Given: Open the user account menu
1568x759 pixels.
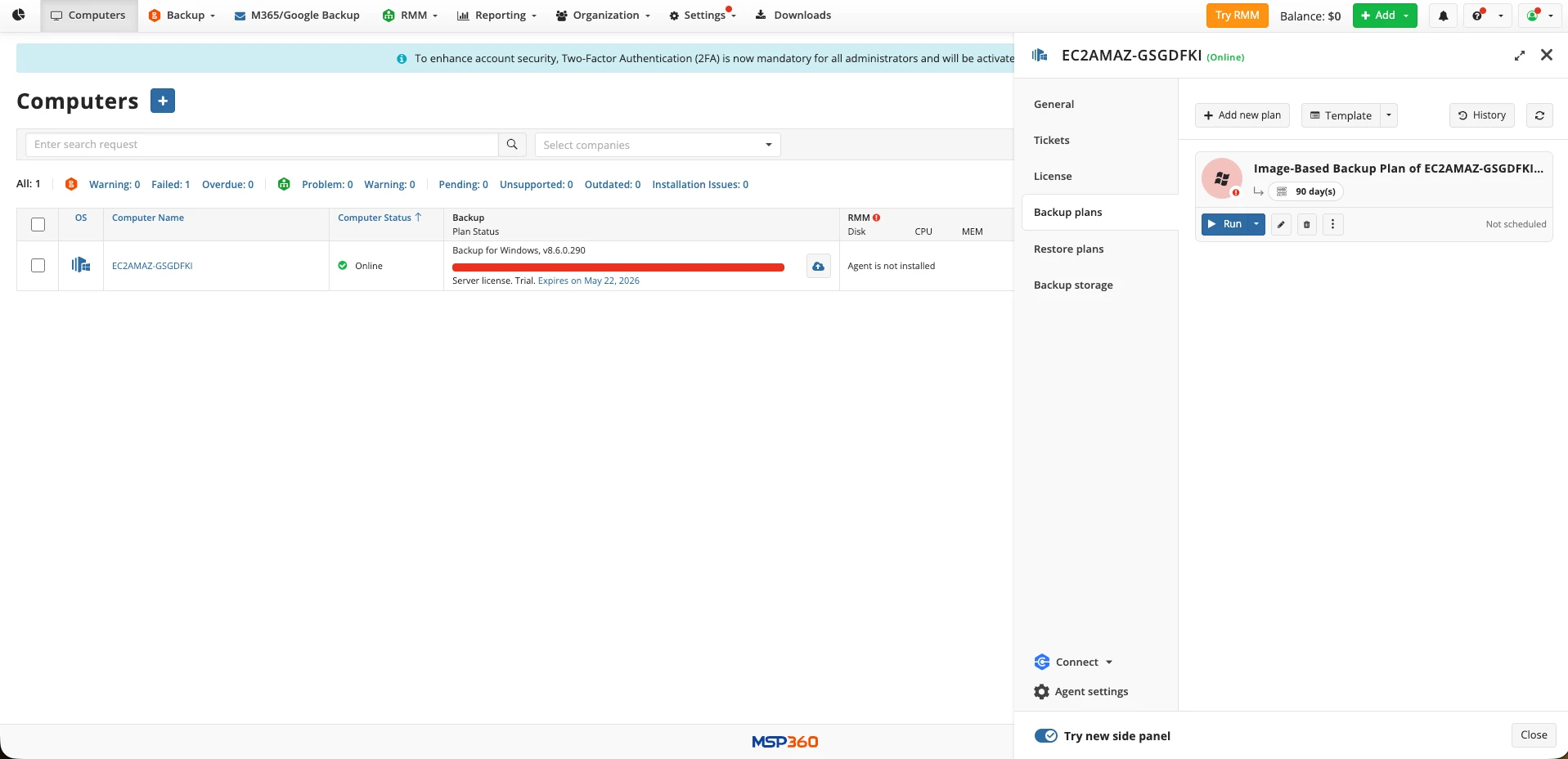Looking at the screenshot, I should [1540, 16].
